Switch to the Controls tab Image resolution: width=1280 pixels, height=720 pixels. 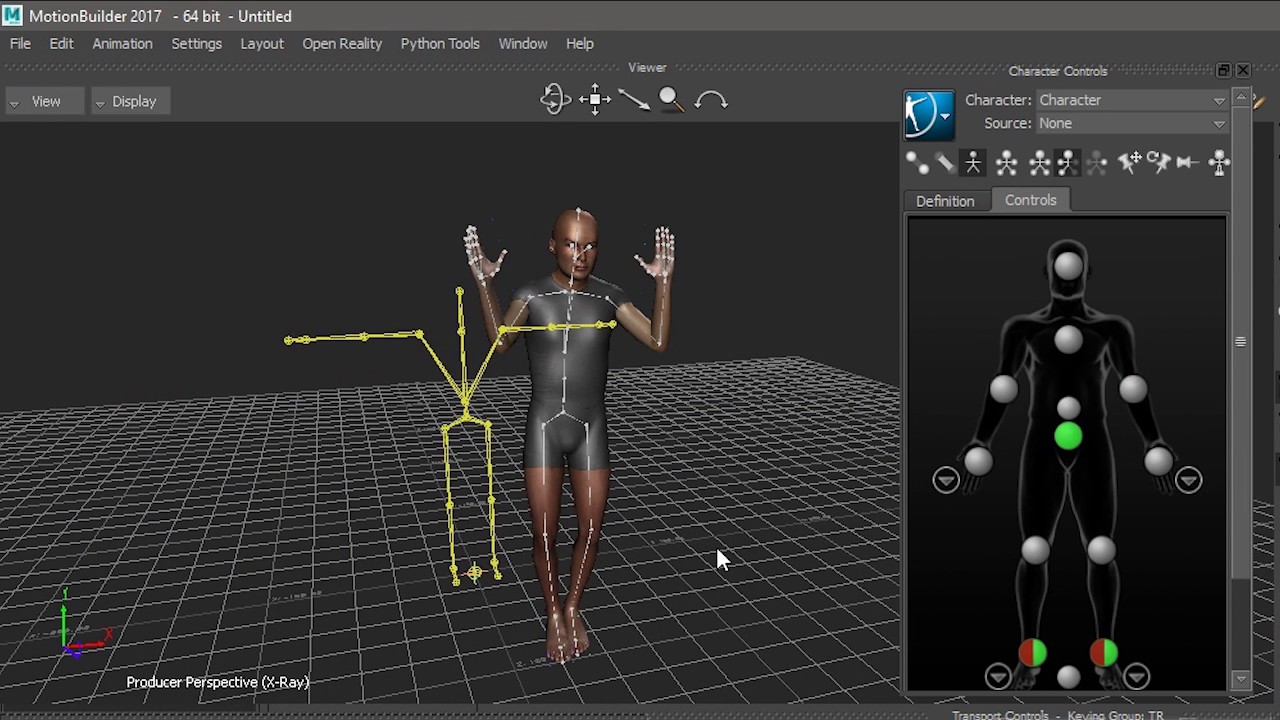point(1030,200)
